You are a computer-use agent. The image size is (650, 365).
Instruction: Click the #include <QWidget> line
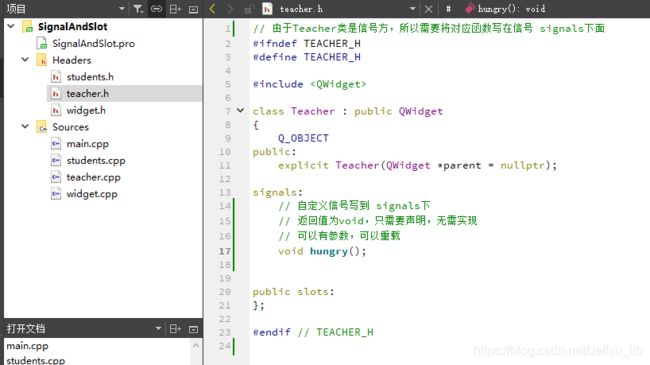pyautogui.click(x=310, y=84)
